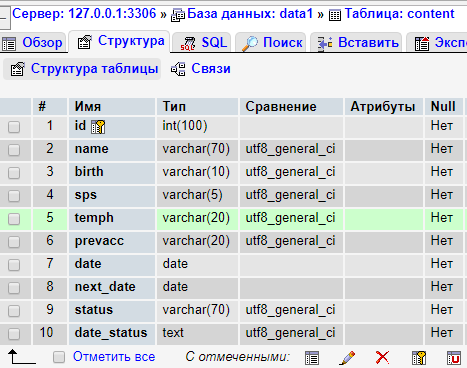
Task: Click the Вставить tab icon
Action: pyautogui.click(x=325, y=43)
